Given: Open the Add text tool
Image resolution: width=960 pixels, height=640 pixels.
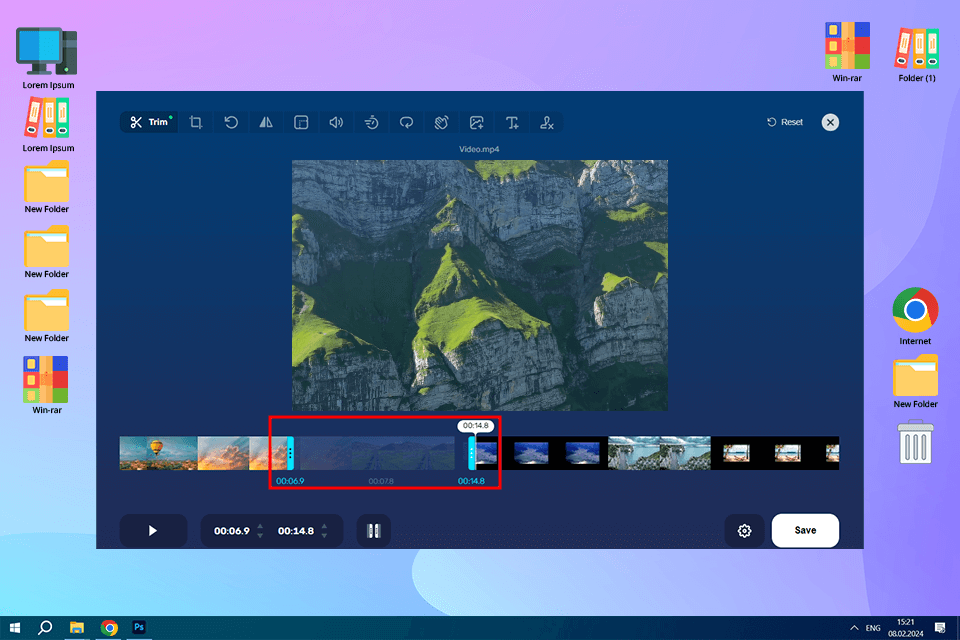Looking at the screenshot, I should pos(512,122).
